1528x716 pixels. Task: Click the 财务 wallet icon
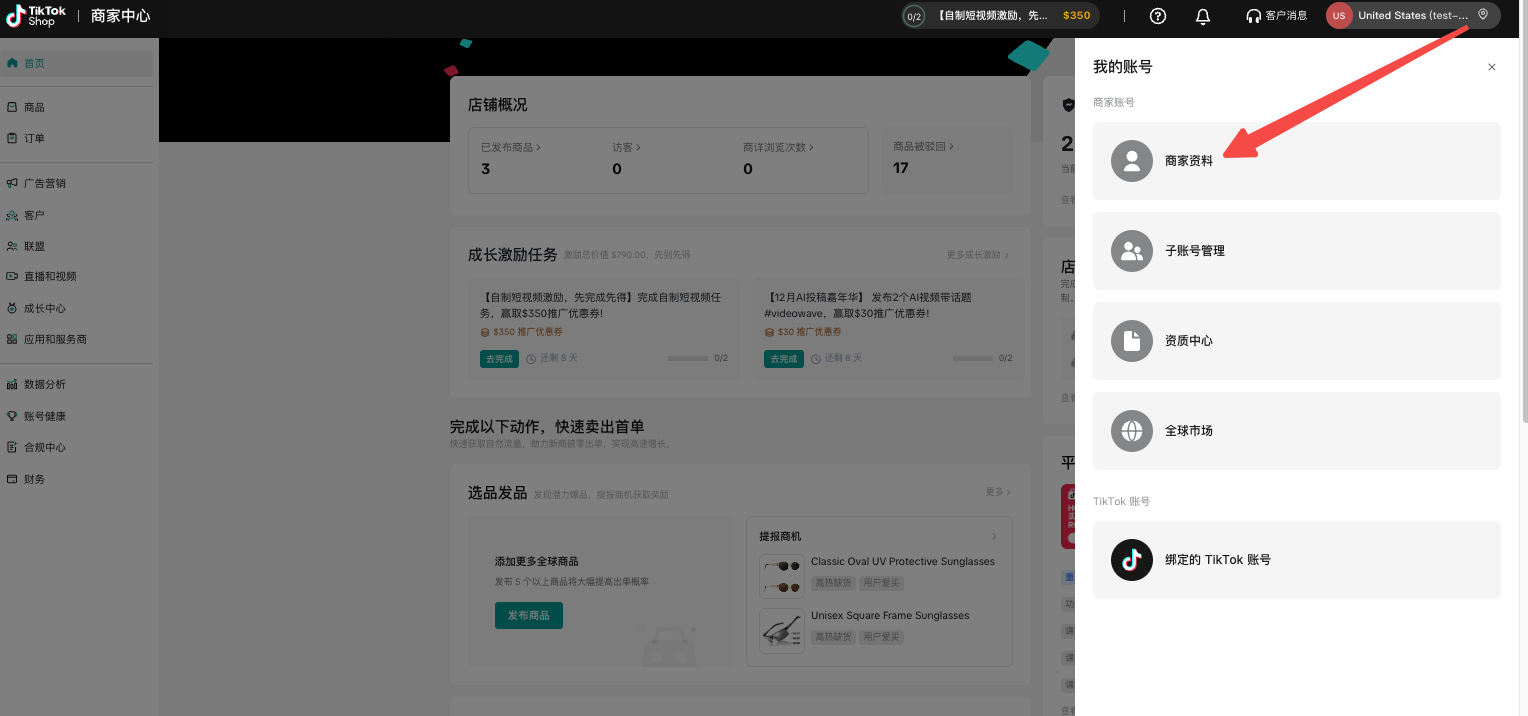click(12, 479)
